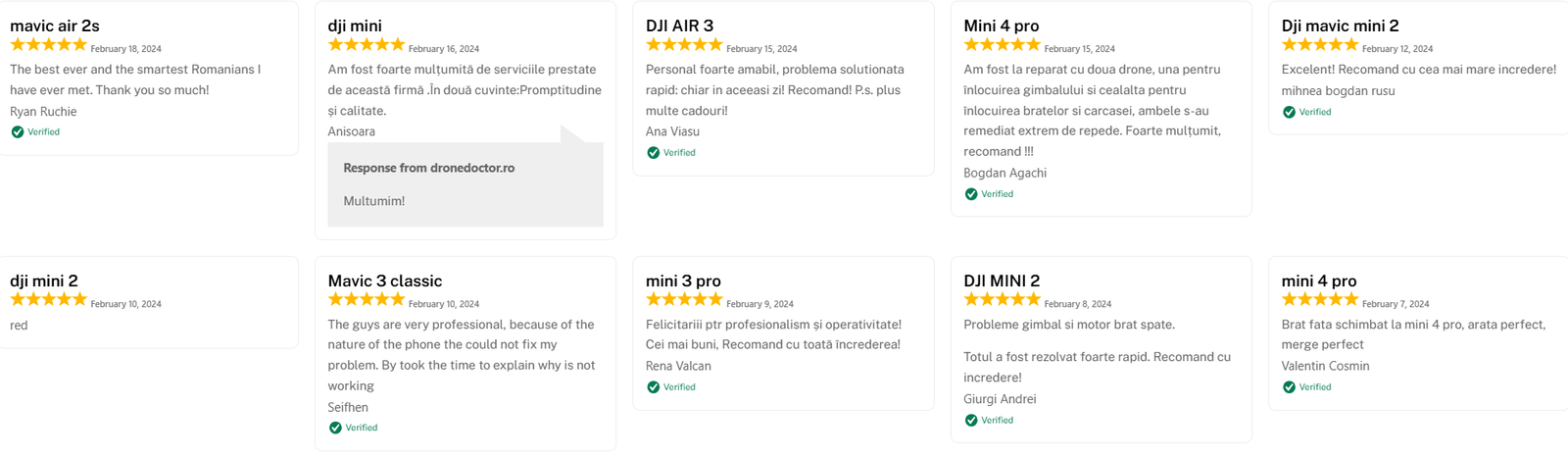
Task: Open the "Dji mavic mini 2" review title
Action: click(x=1340, y=25)
